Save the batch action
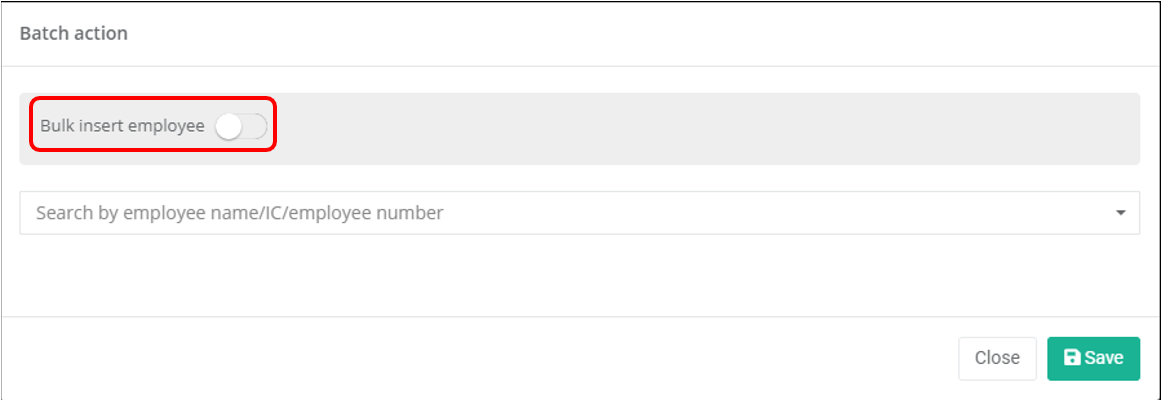Image resolution: width=1164 pixels, height=401 pixels. pyautogui.click(x=1093, y=358)
